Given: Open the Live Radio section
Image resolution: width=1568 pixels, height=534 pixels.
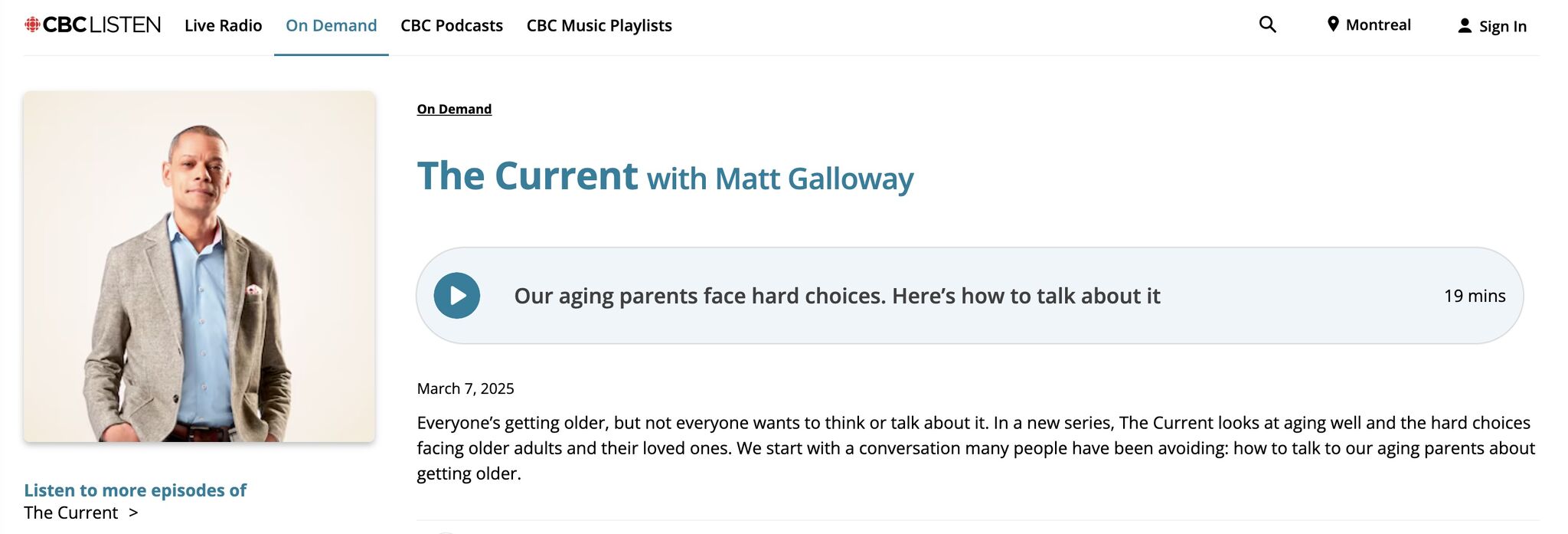Looking at the screenshot, I should coord(223,26).
